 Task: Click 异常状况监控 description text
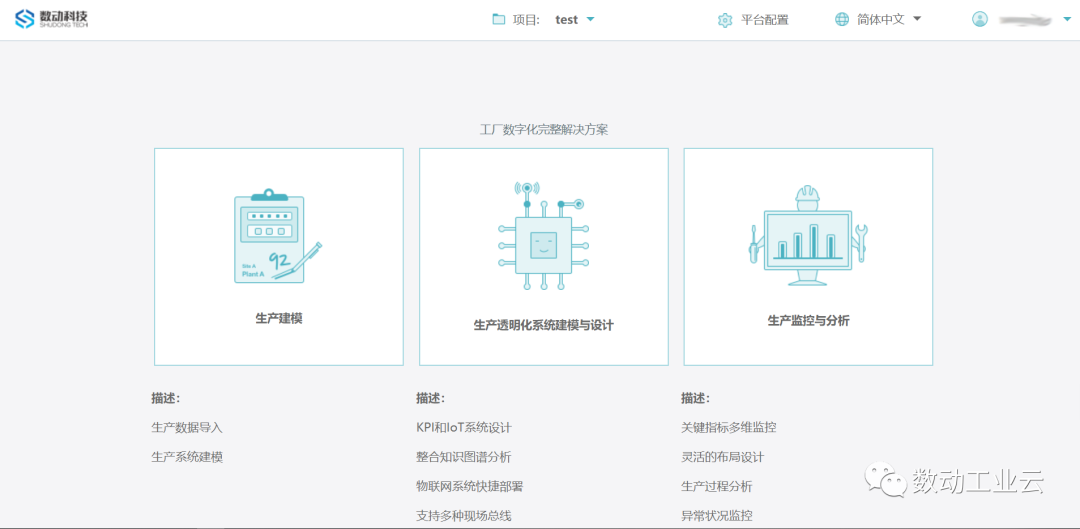716,515
